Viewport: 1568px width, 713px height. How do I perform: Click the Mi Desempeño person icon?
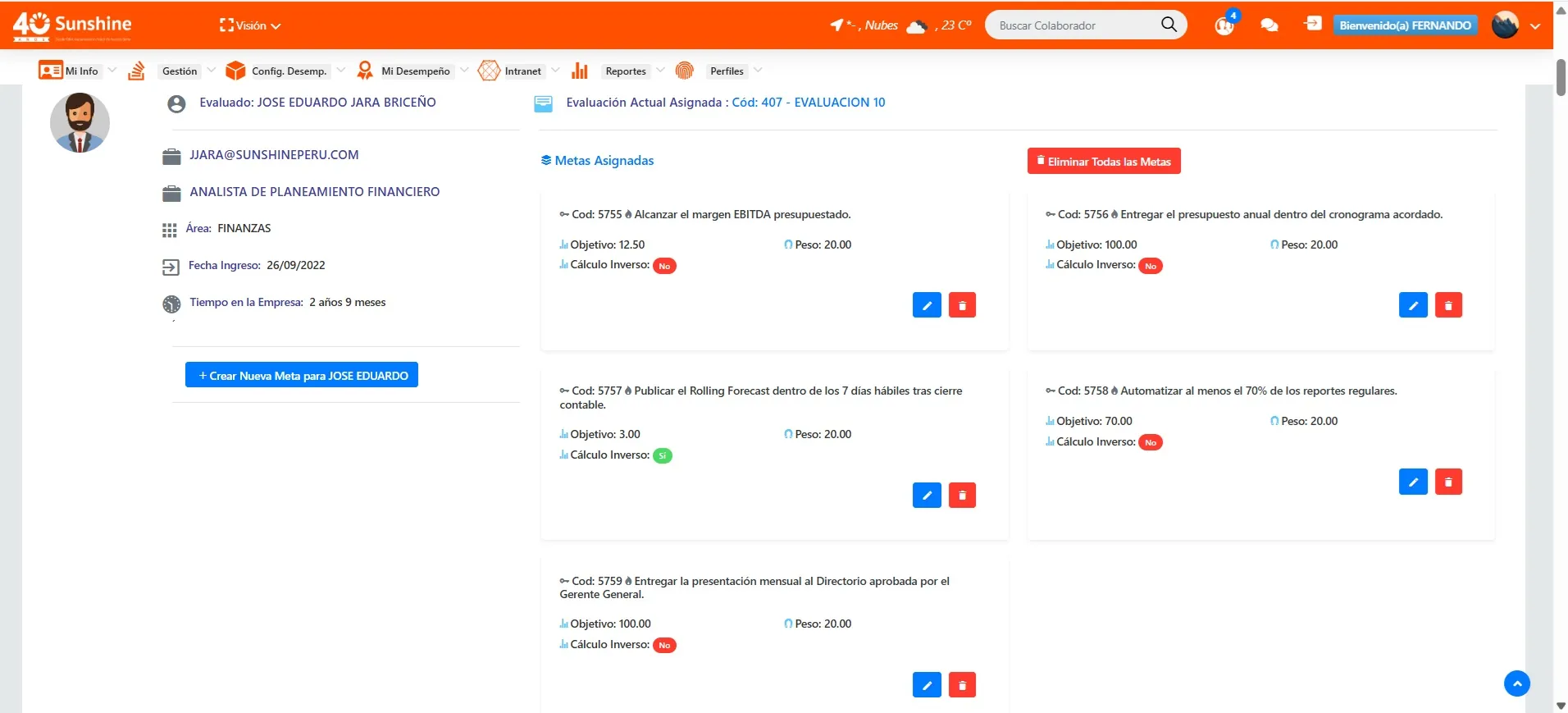pos(365,71)
